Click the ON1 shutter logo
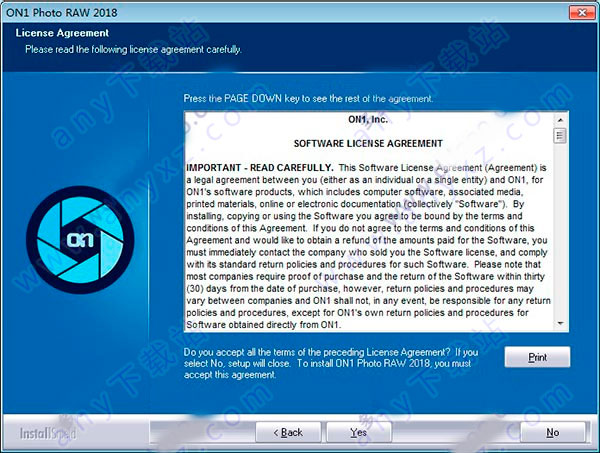 [80, 240]
